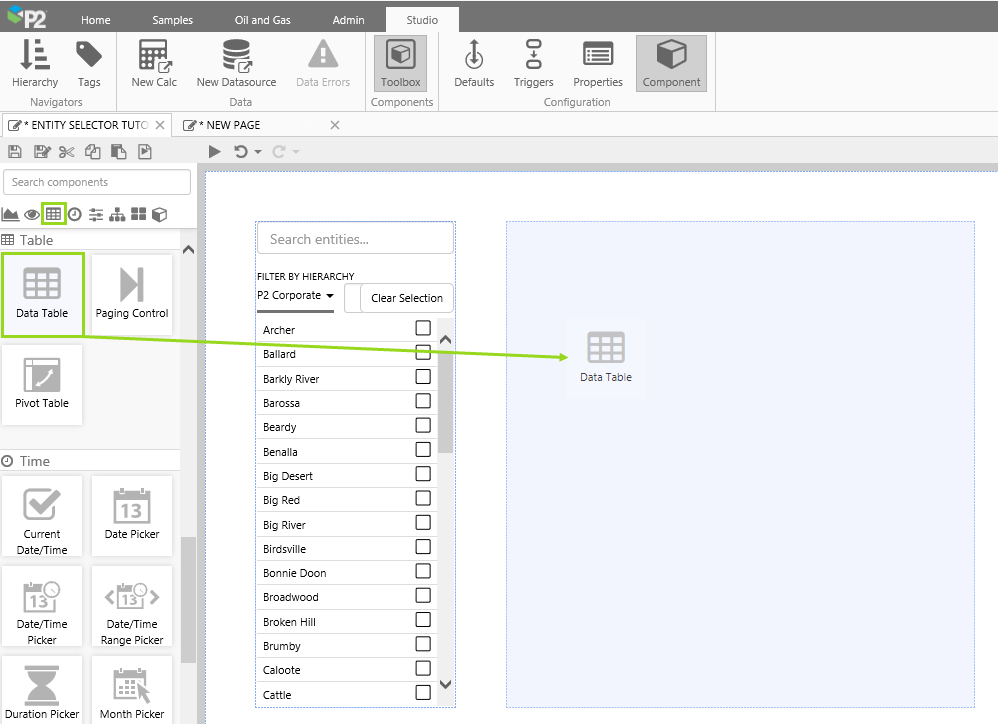
Task: Open the P2 Corporate hierarchy dropdown
Action: (295, 296)
